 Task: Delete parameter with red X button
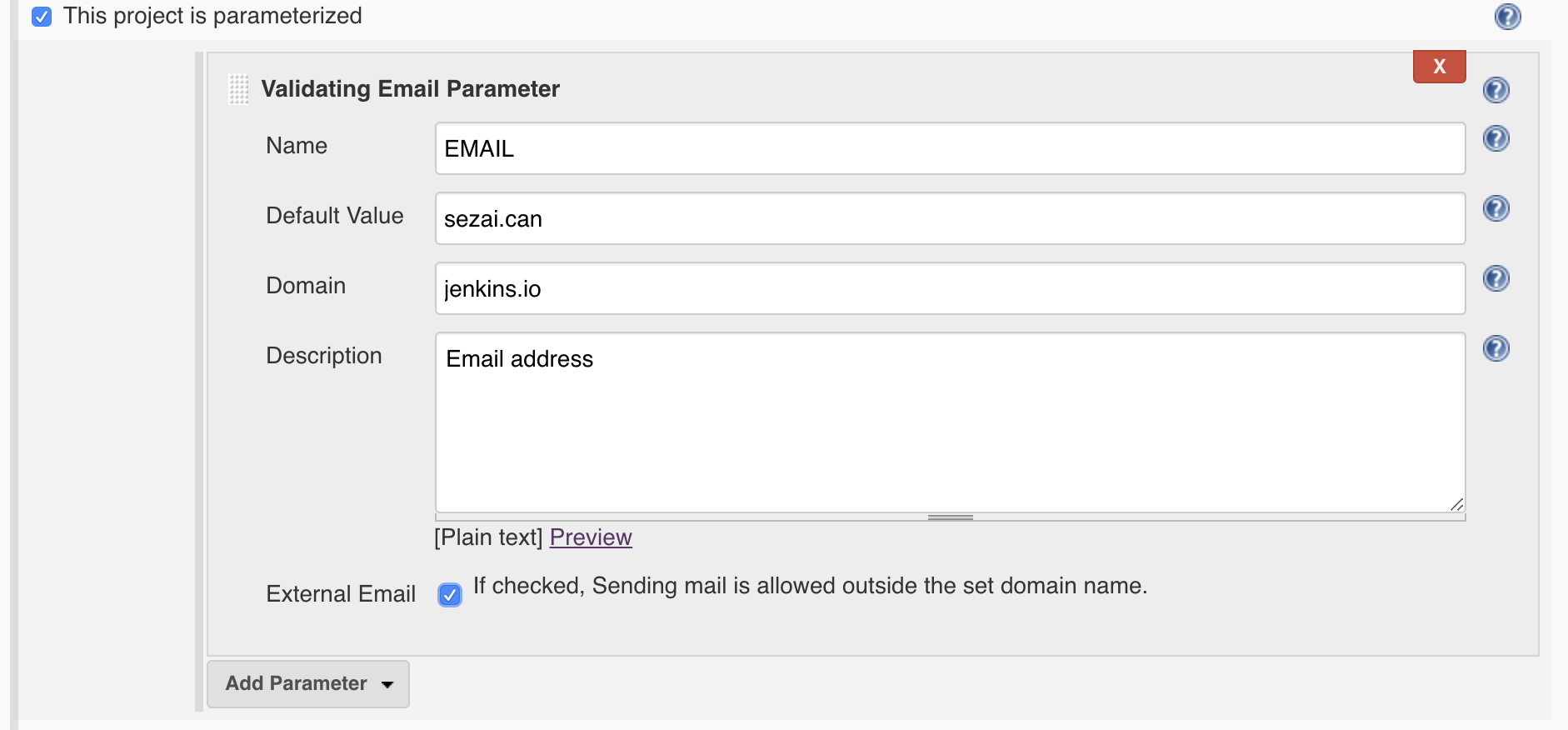[x=1439, y=67]
